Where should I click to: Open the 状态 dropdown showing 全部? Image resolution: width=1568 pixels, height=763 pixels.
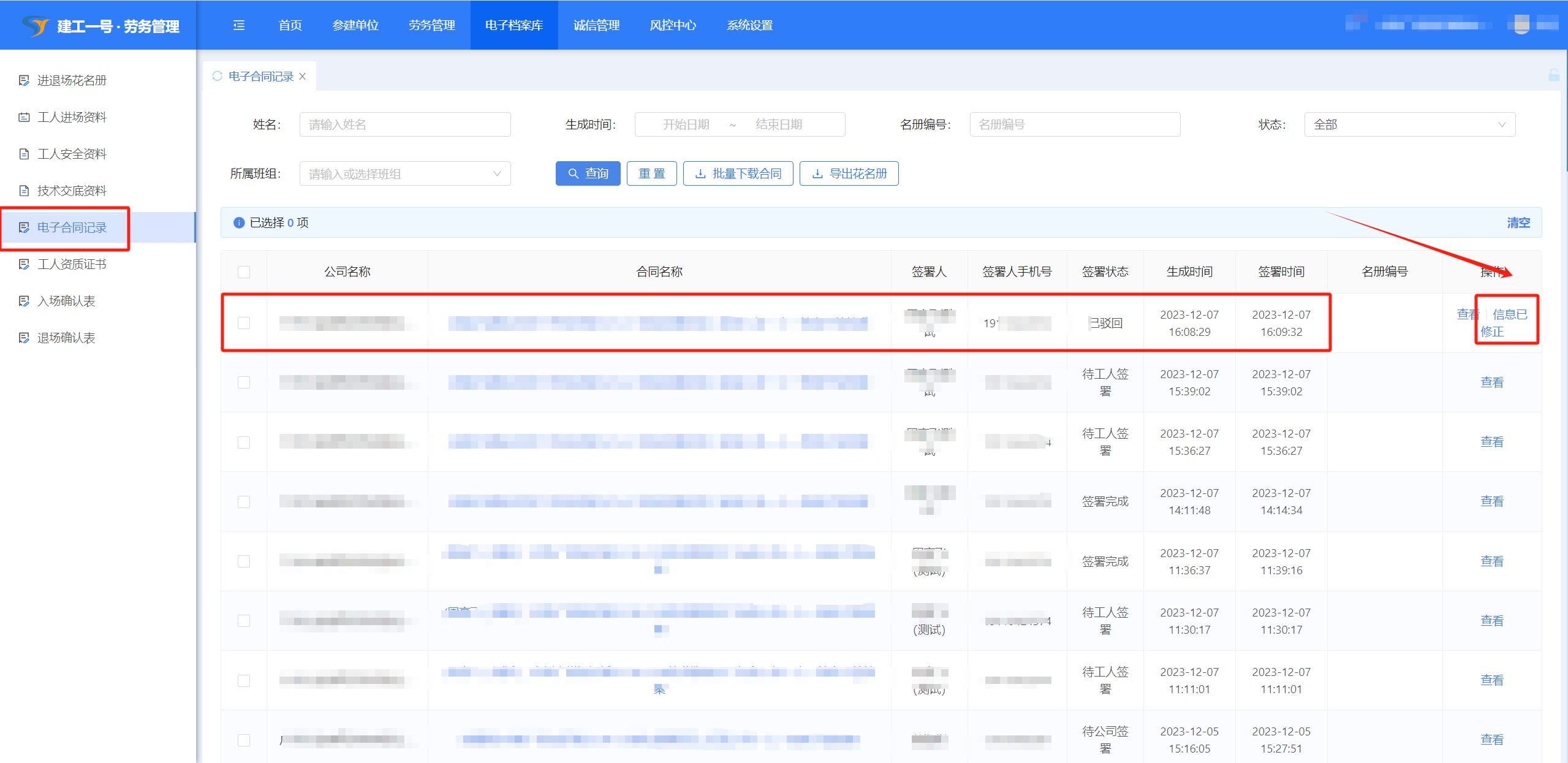(1409, 124)
